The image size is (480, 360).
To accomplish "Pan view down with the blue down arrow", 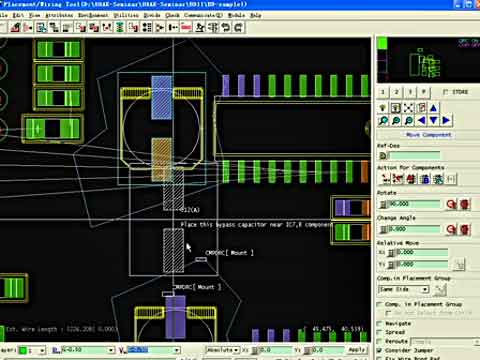I will (x=433, y=120).
